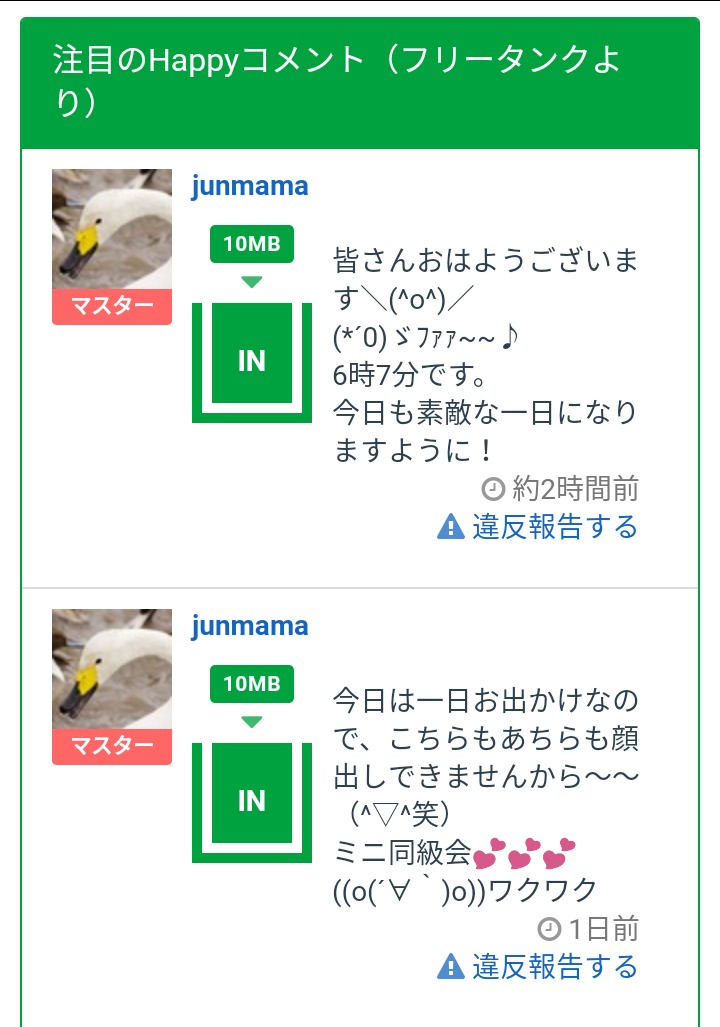Report the first comment via 違反報告する

click(554, 526)
